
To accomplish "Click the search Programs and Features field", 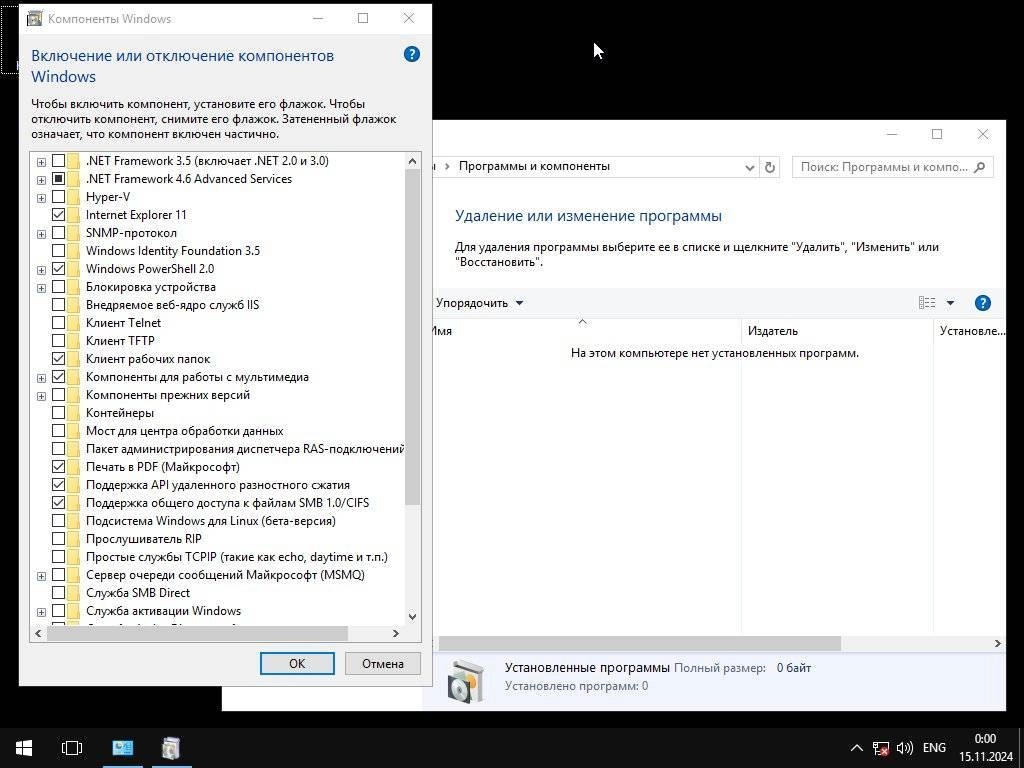I will pyautogui.click(x=892, y=167).
